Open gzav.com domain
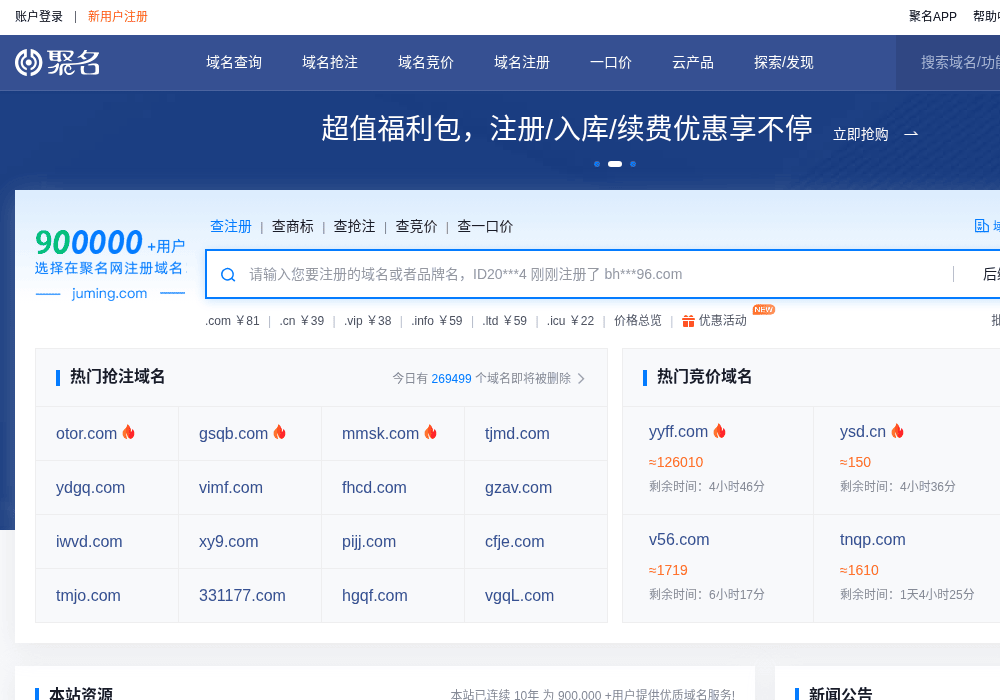Viewport: 1000px width, 700px height. (518, 488)
